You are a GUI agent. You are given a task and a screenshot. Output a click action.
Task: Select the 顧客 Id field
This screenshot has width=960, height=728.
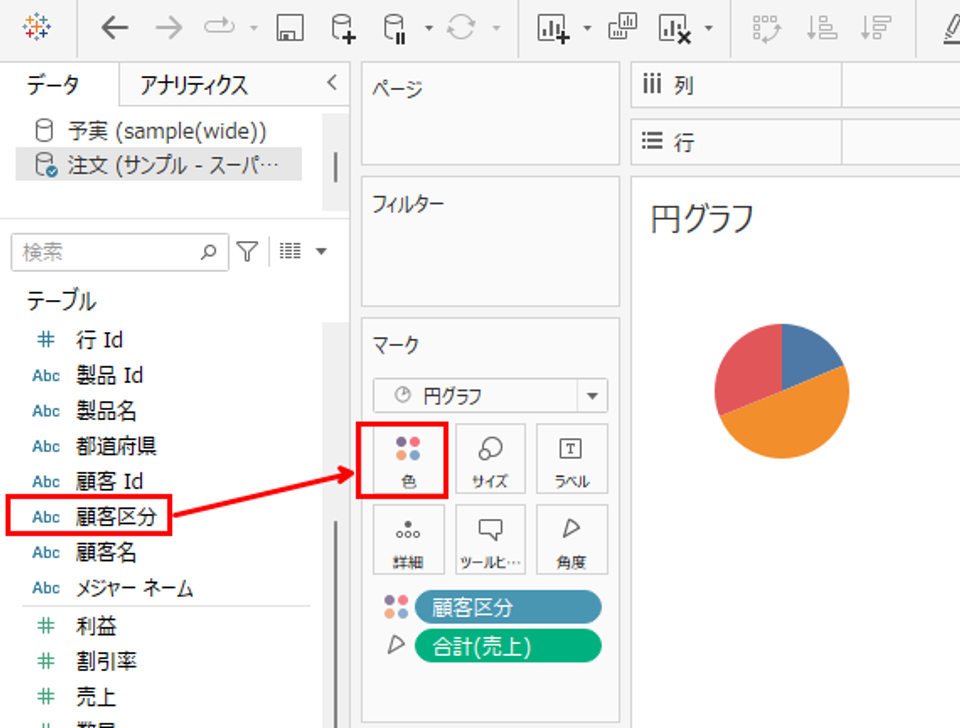click(x=109, y=481)
